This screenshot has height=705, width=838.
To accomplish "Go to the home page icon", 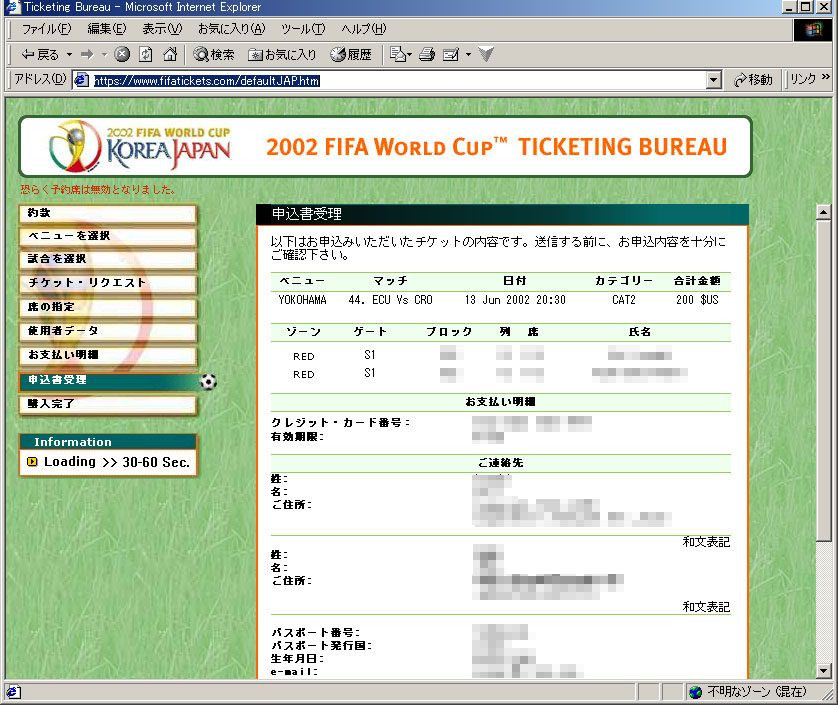I will coord(170,55).
